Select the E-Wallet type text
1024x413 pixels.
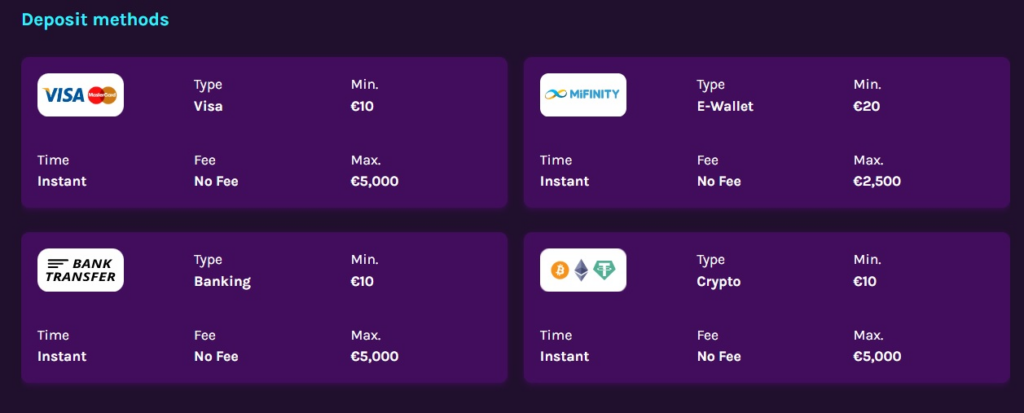click(725, 106)
